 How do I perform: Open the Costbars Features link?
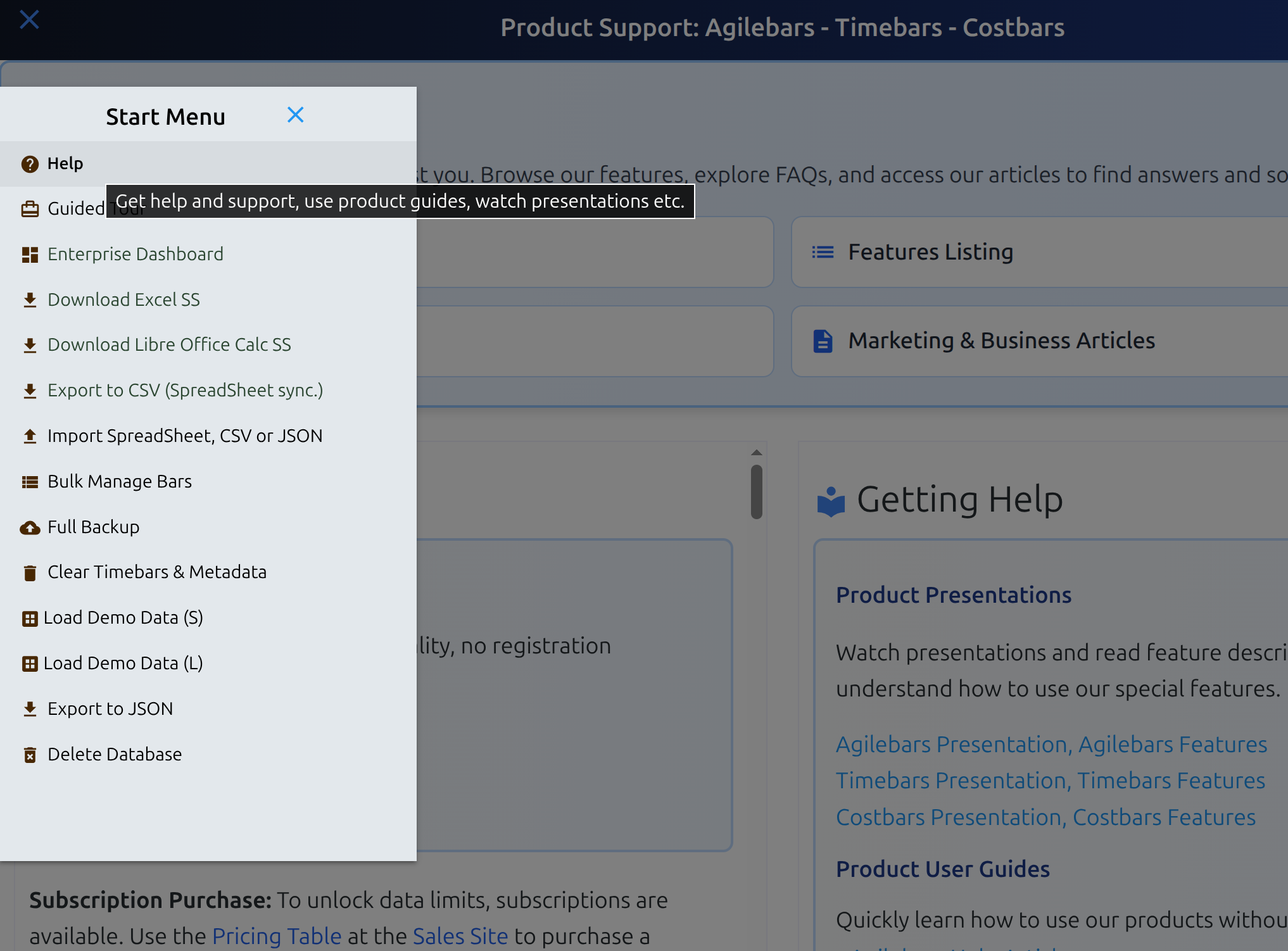[x=1164, y=817]
